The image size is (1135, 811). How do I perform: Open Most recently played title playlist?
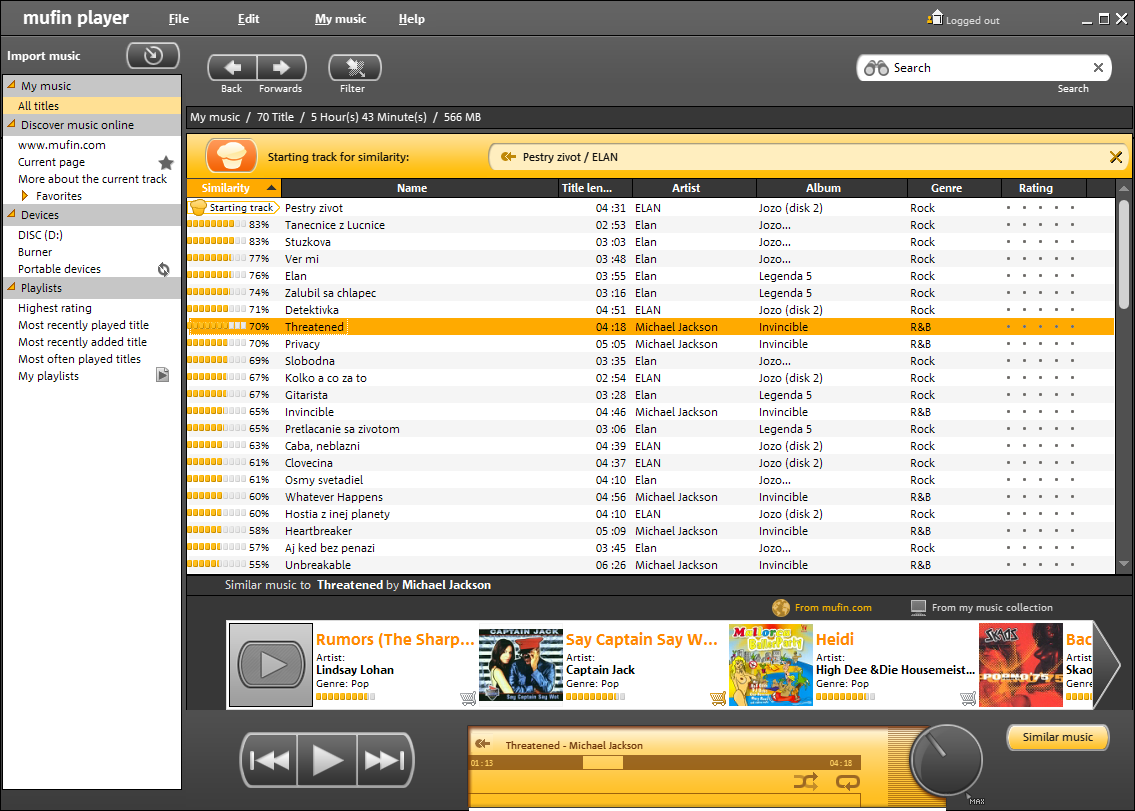tap(83, 325)
